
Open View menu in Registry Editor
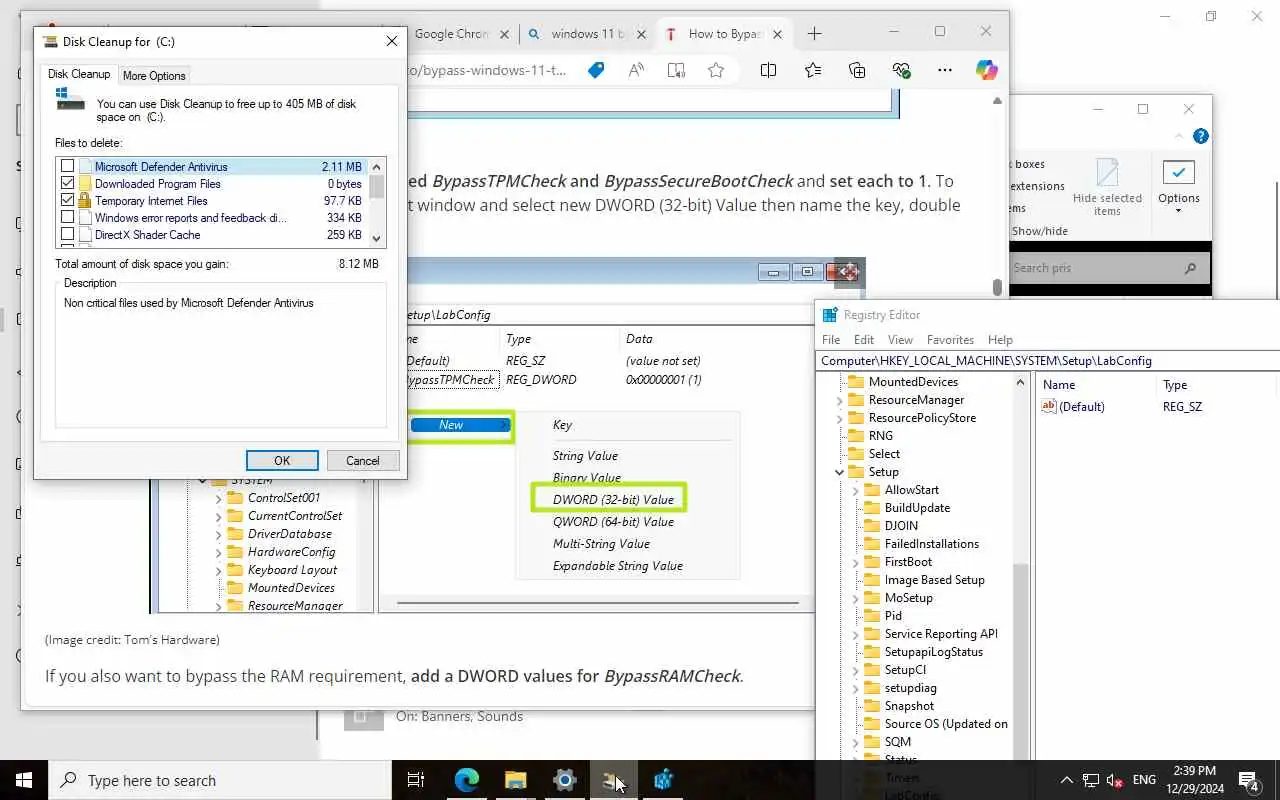click(x=900, y=340)
